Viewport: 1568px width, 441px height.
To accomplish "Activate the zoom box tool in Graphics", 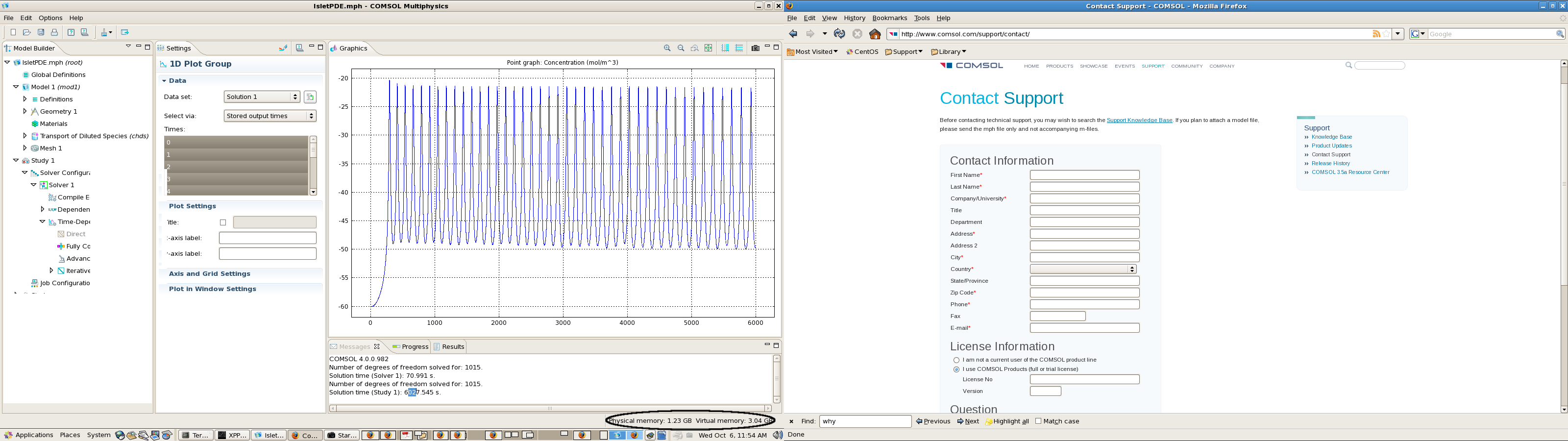I will pos(694,48).
